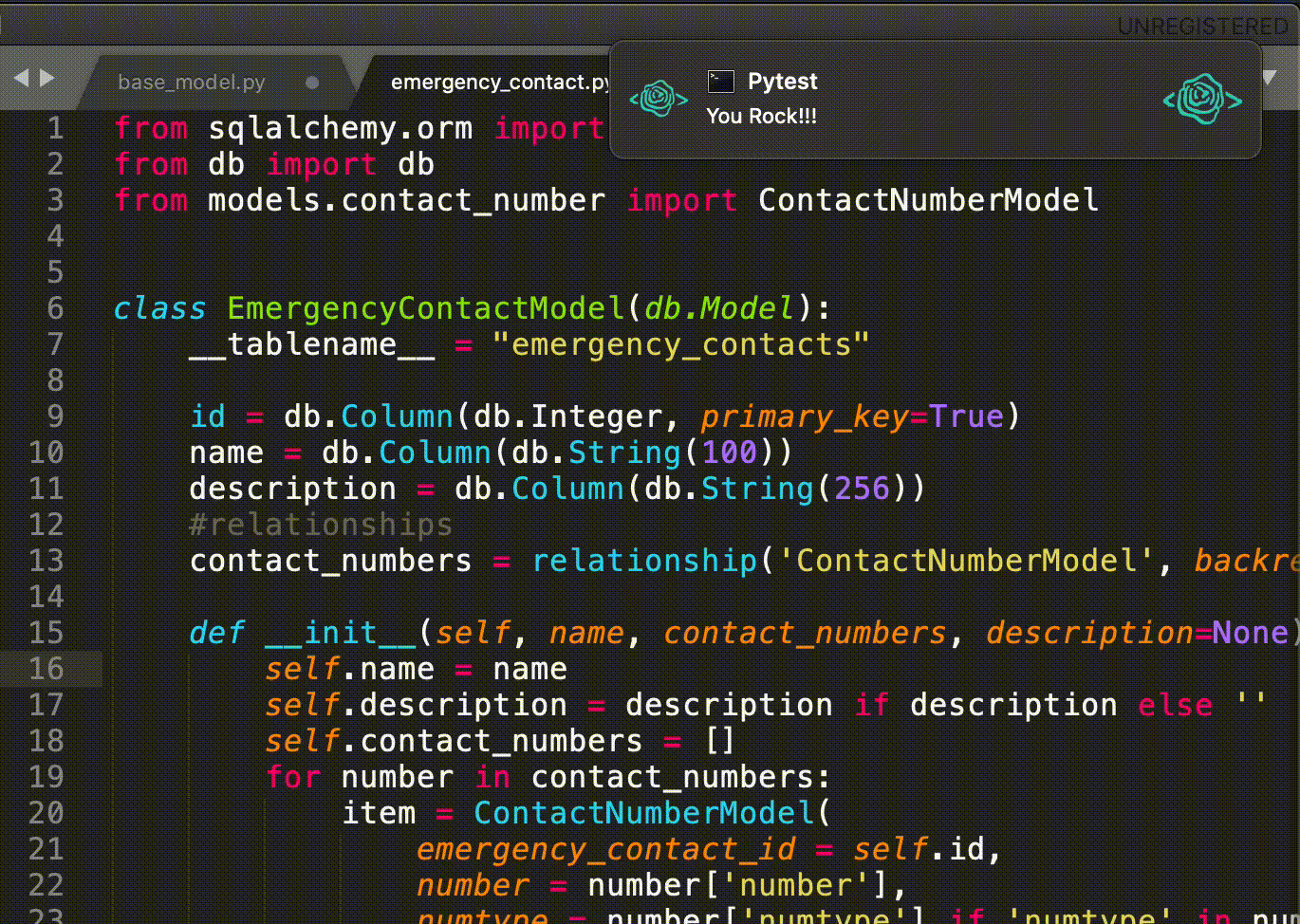Click the UNREGISTERED label in the title bar
This screenshot has width=1300, height=924.
click(1202, 27)
